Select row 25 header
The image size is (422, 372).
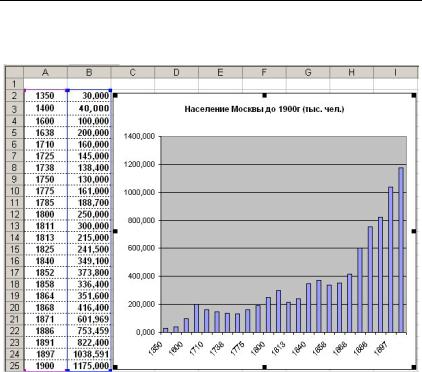pyautogui.click(x=14, y=365)
